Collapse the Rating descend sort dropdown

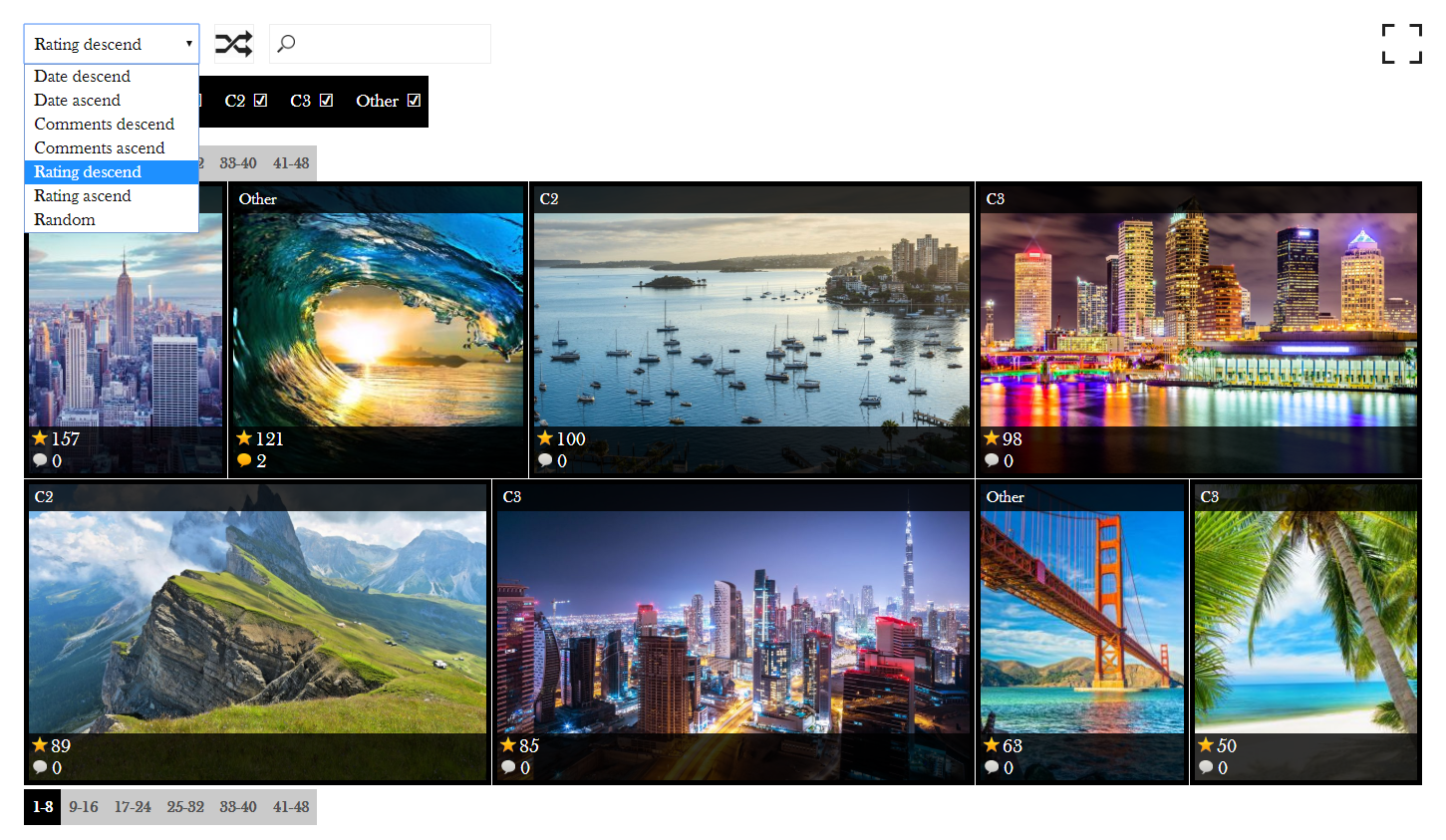point(112,44)
